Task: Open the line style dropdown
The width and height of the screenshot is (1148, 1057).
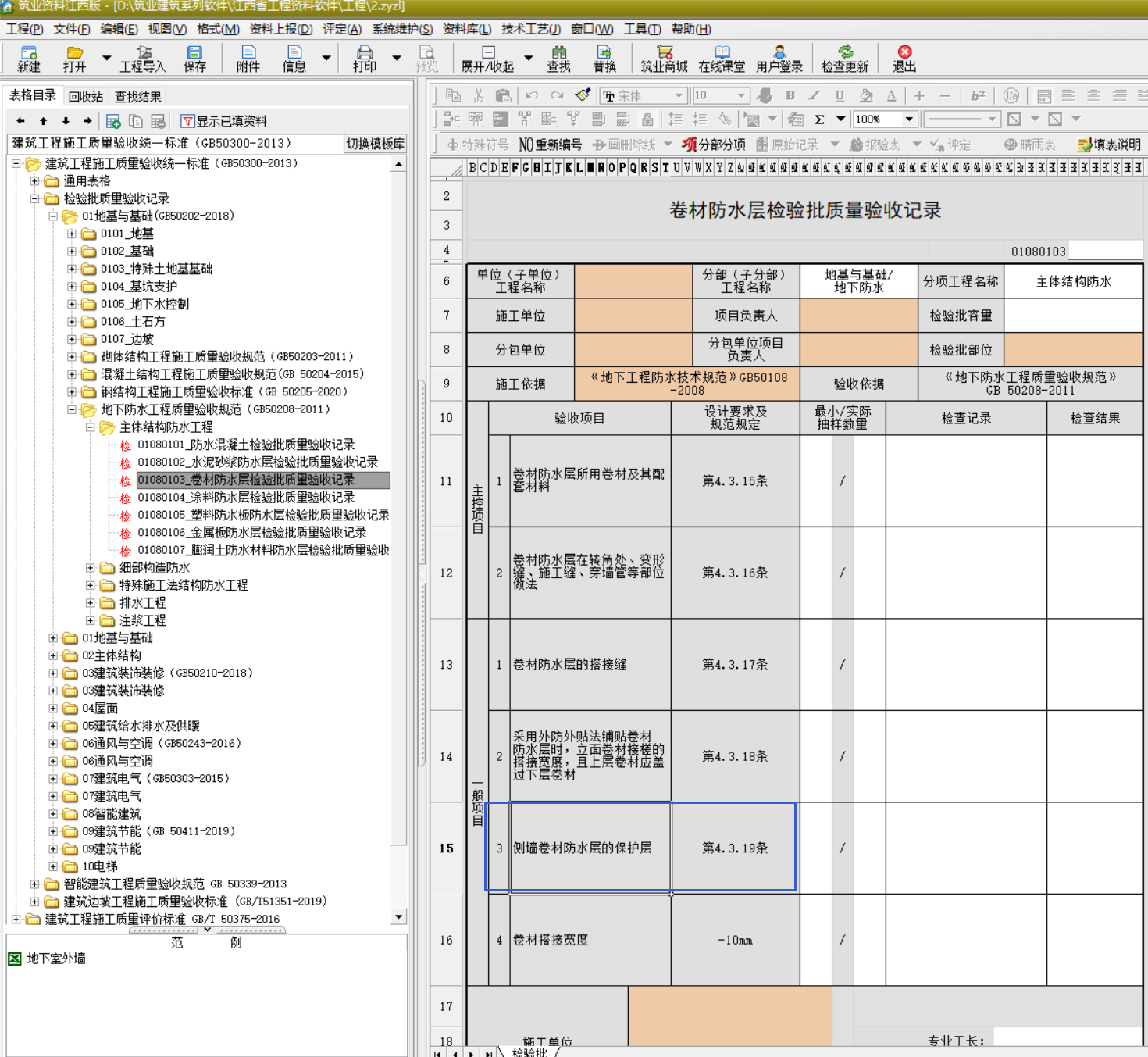Action: tap(992, 120)
